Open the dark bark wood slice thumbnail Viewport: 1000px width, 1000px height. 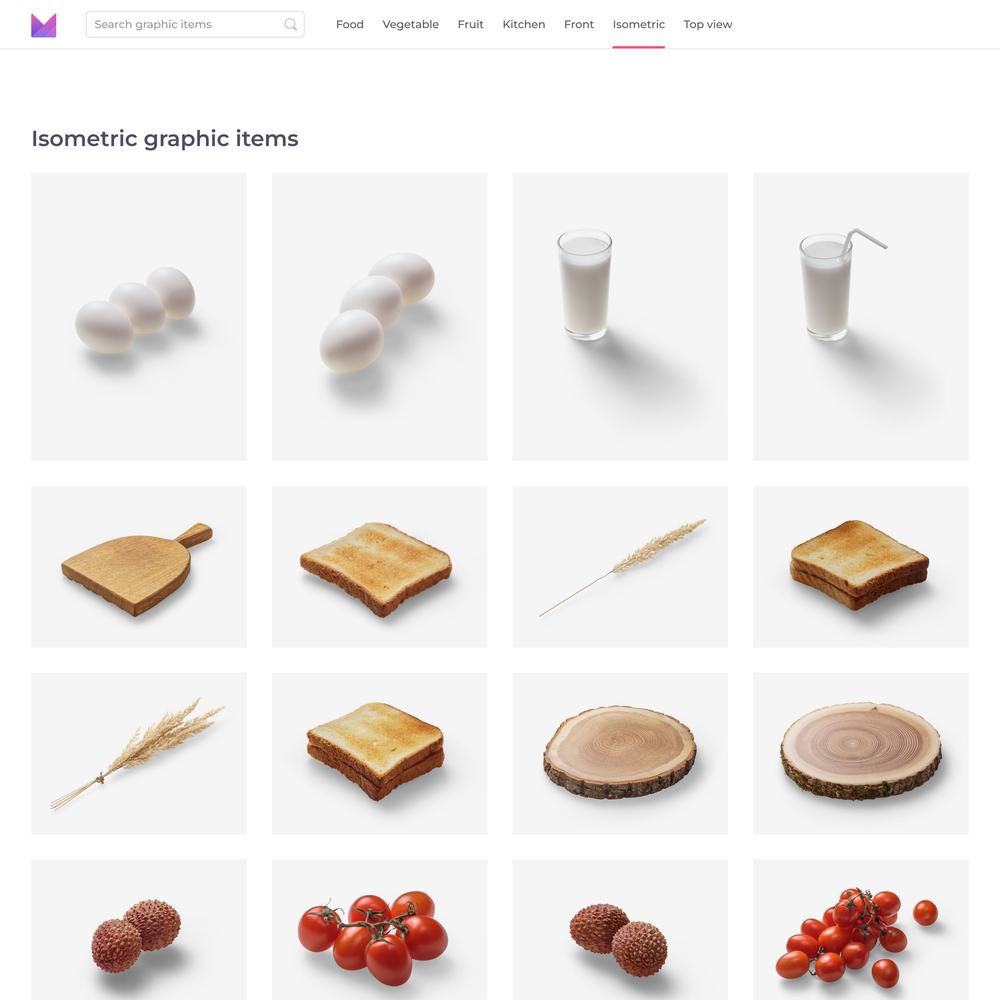click(861, 753)
